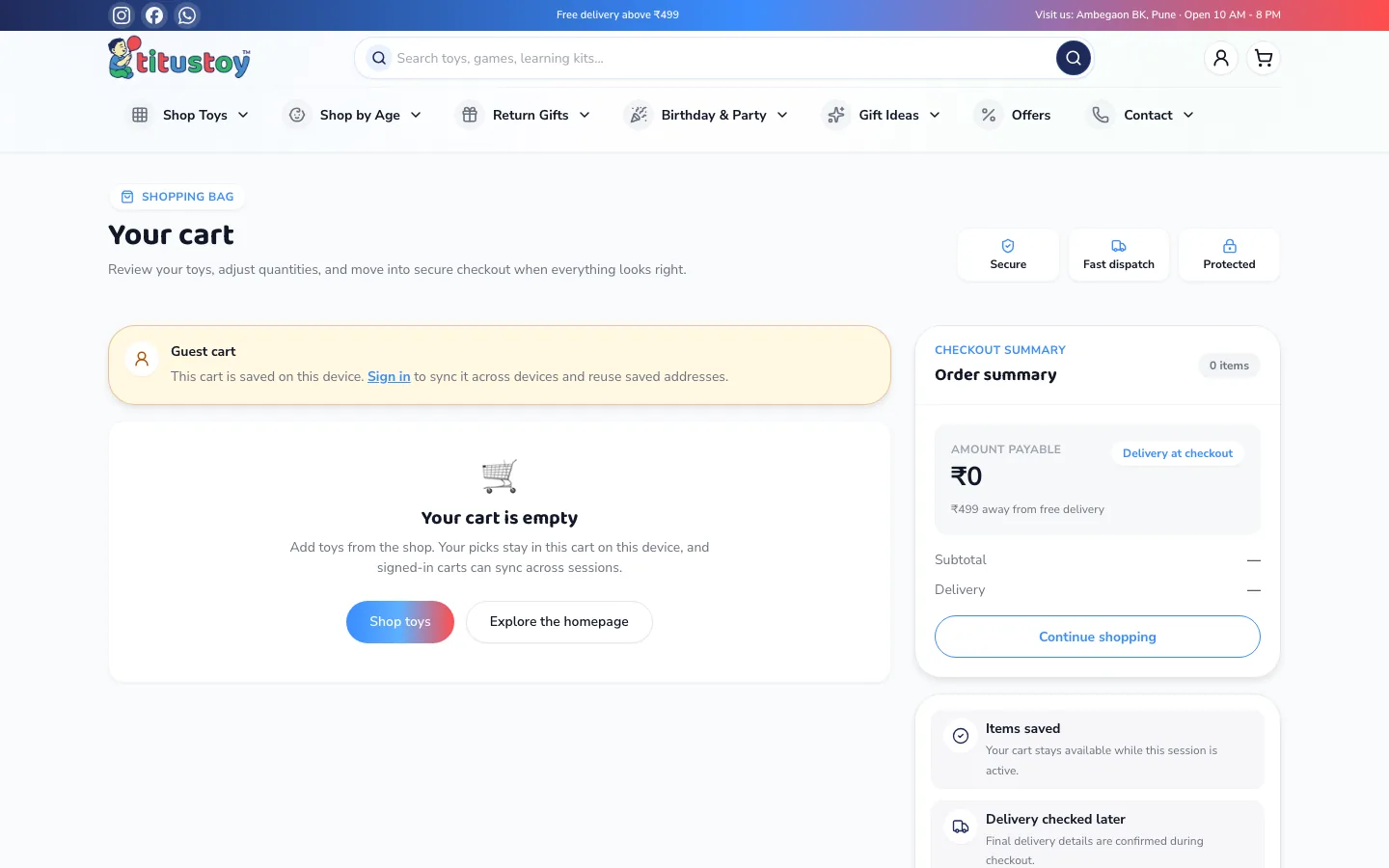
Task: Open the Instagram social icon
Action: tap(122, 15)
